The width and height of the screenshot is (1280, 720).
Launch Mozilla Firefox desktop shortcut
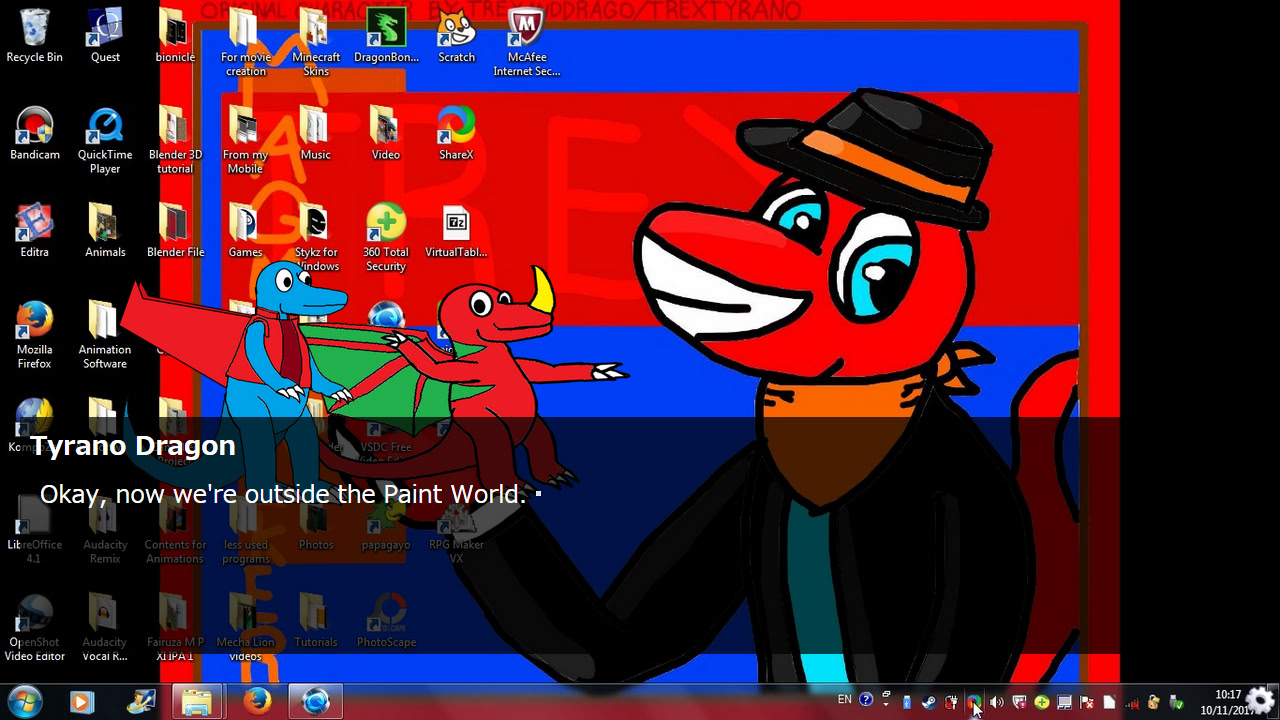34,336
